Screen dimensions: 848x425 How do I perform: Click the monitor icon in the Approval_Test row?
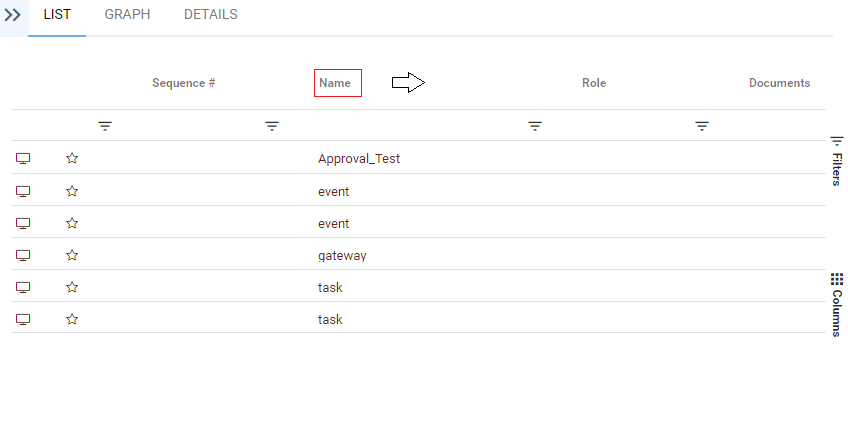tap(23, 158)
